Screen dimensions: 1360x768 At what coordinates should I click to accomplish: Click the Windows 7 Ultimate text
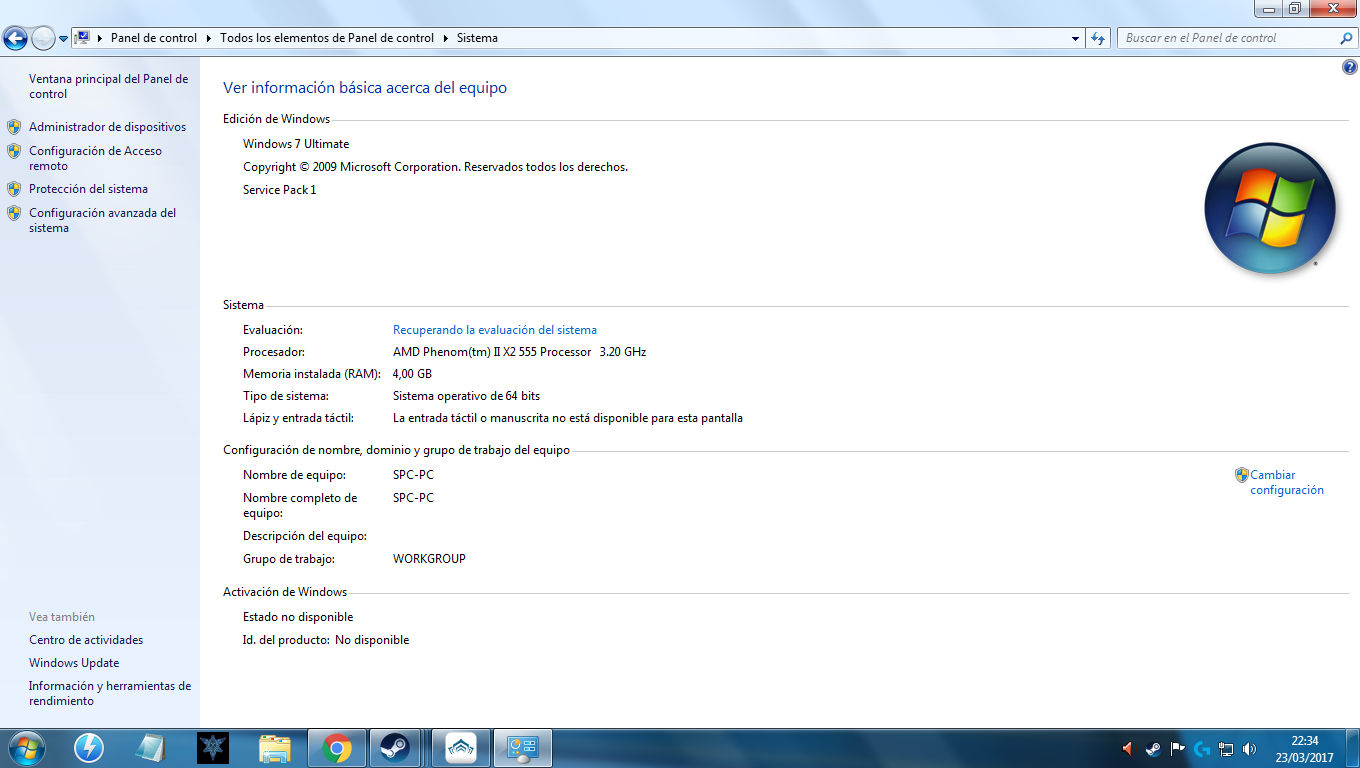tap(296, 144)
